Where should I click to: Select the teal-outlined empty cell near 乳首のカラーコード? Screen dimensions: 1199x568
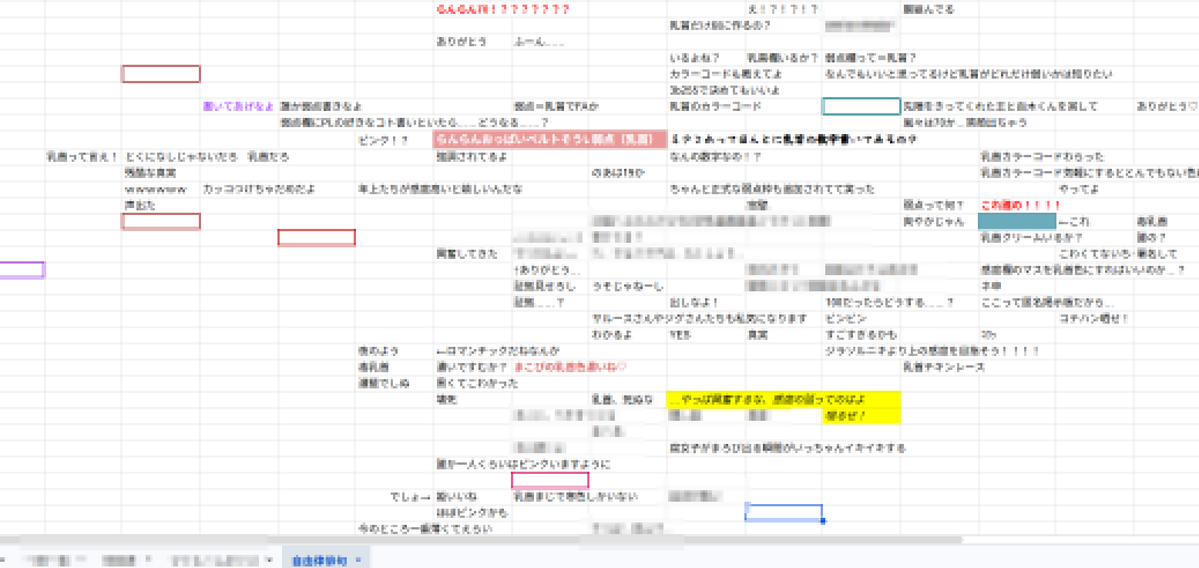(861, 106)
